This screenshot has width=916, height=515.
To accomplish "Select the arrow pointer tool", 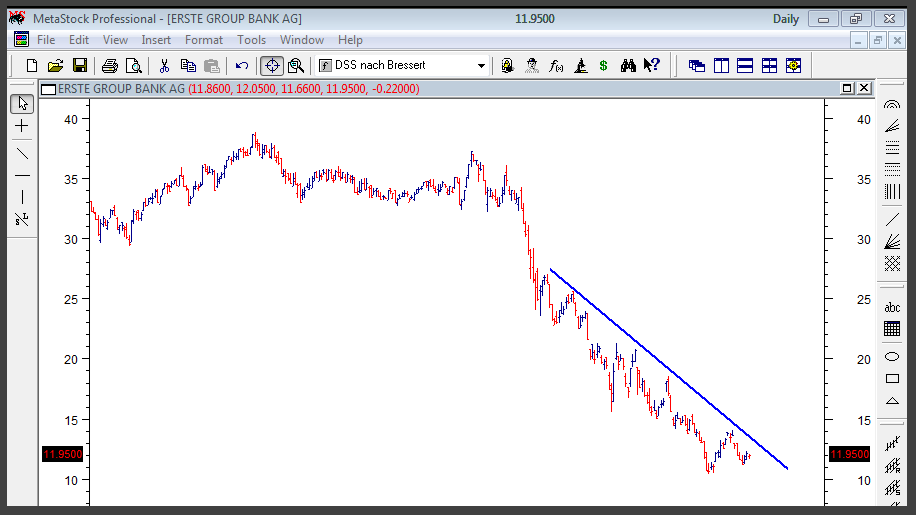I will [22, 104].
